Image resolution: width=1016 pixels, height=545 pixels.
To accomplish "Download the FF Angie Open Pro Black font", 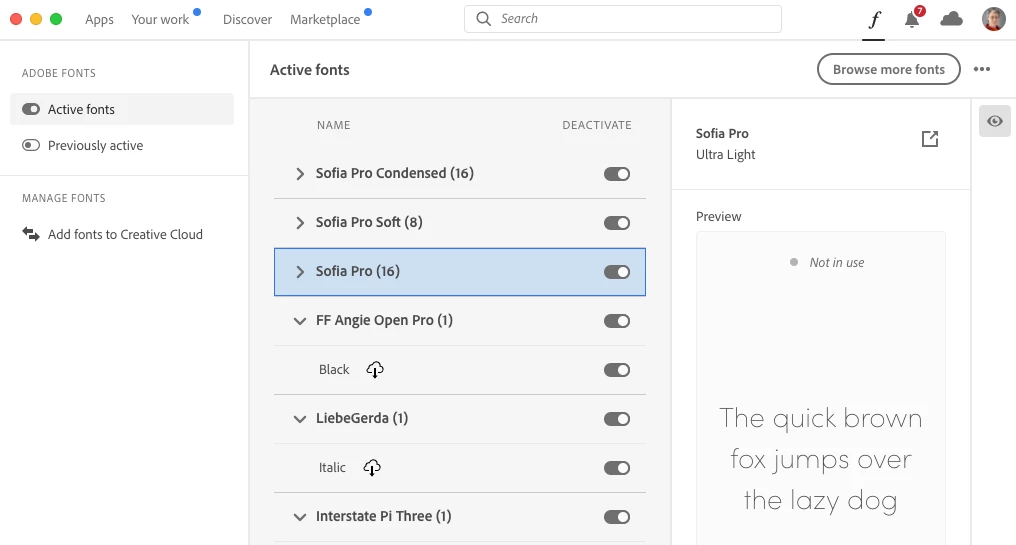I will [375, 369].
